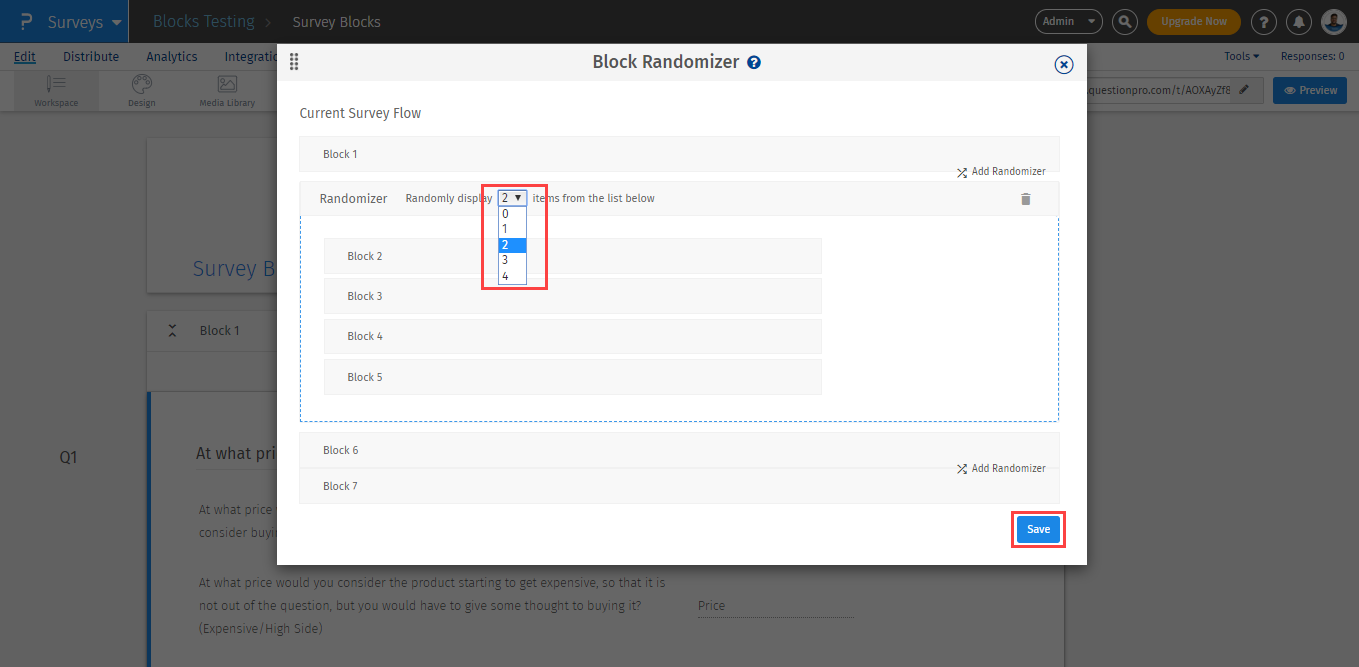Delete the Randomizer using the trash icon
The image size is (1359, 667).
tap(1025, 198)
